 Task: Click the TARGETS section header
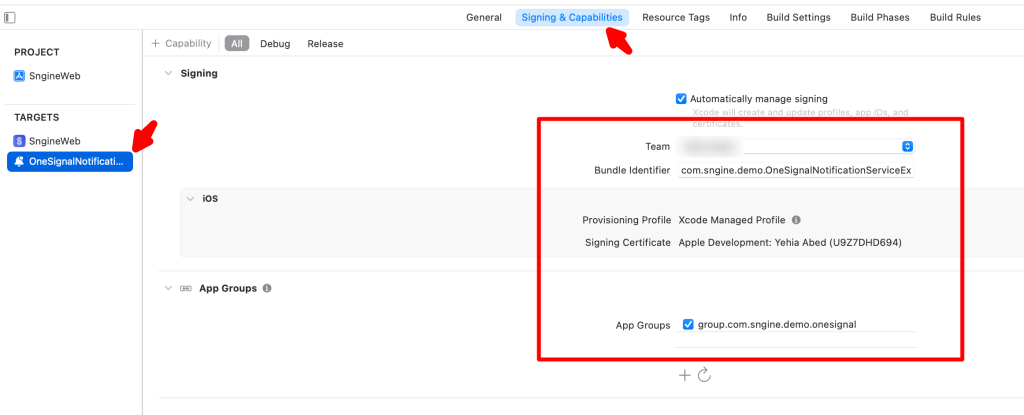37,118
